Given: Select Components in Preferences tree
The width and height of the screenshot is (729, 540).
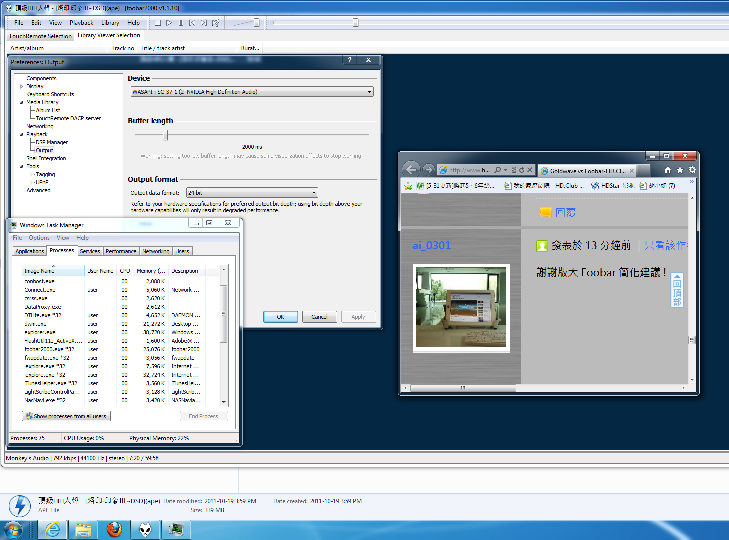Looking at the screenshot, I should coord(41,78).
